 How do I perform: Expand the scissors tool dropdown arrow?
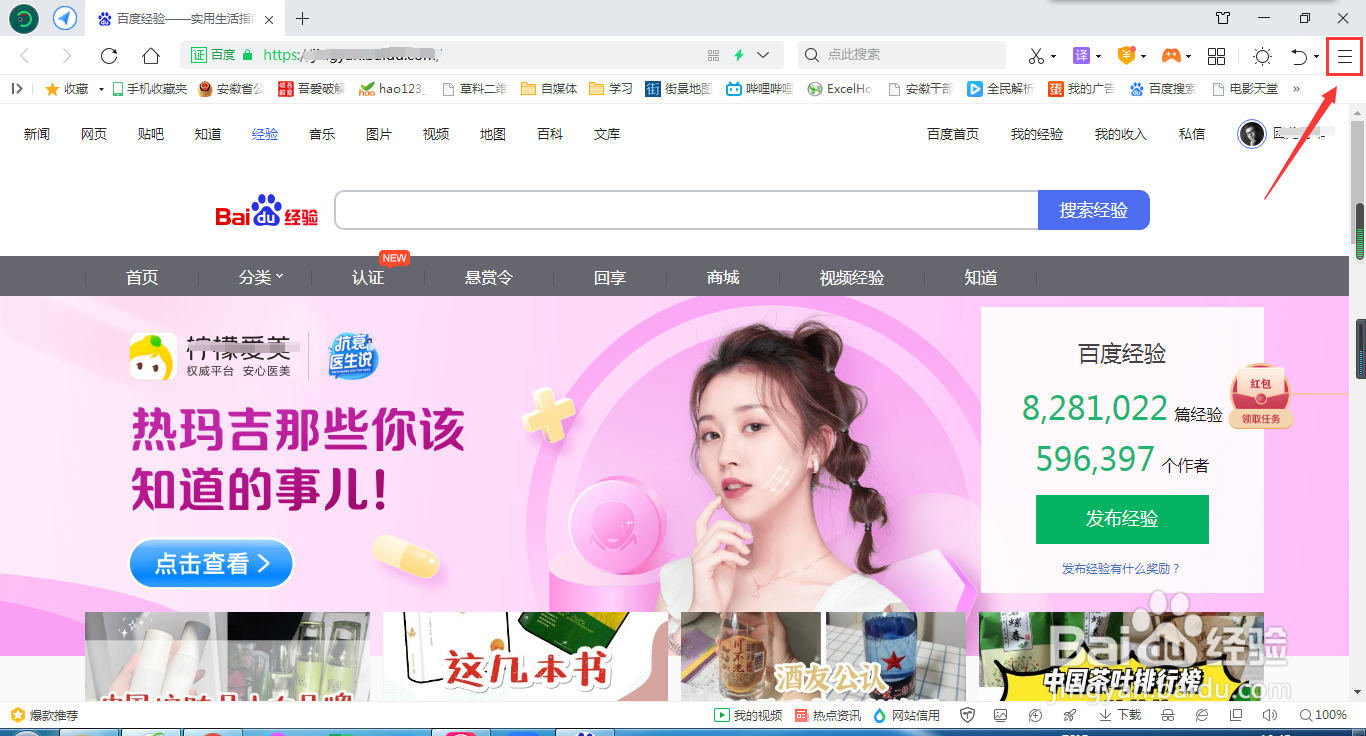tap(1054, 57)
